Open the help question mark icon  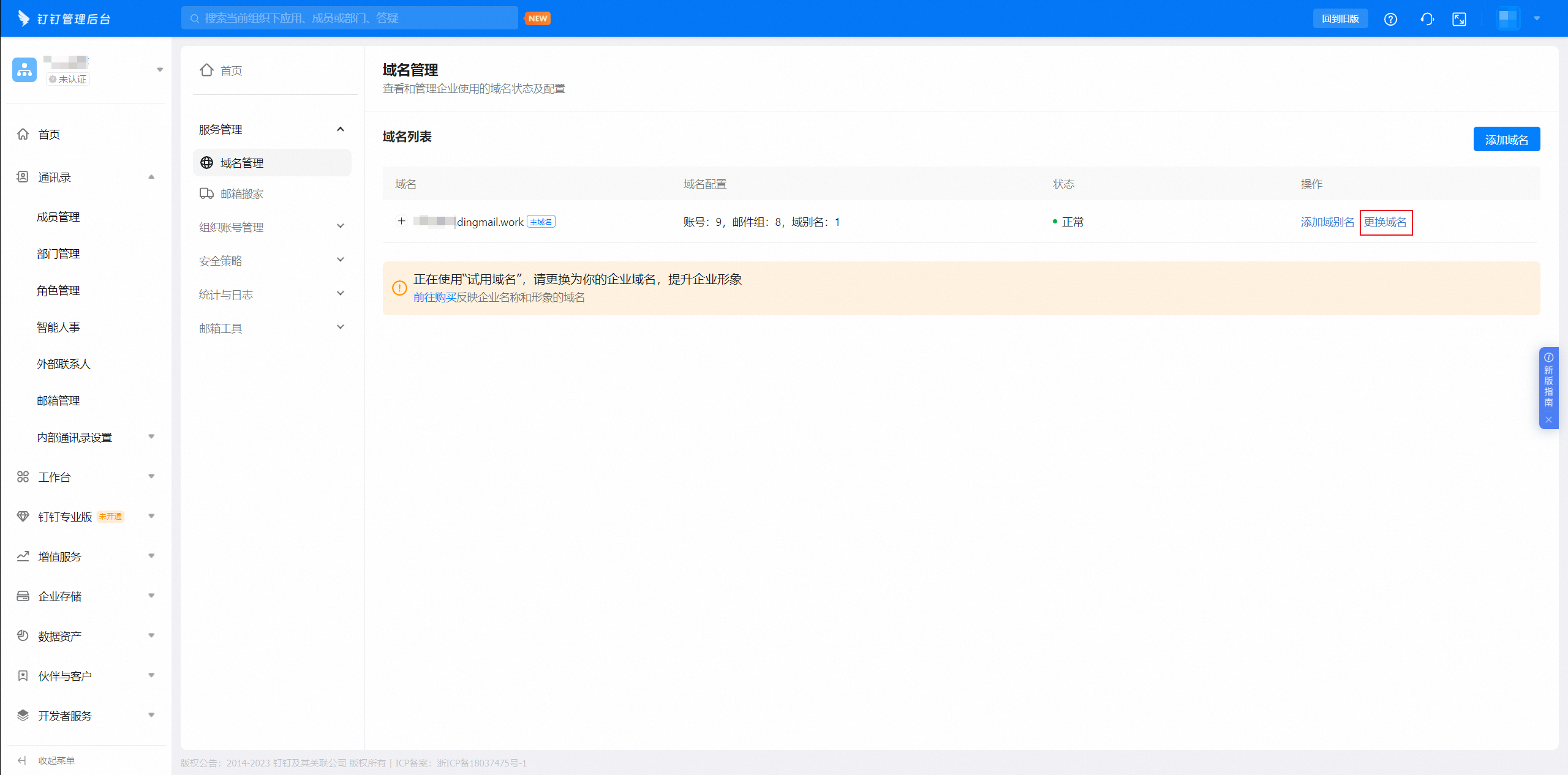click(x=1390, y=19)
